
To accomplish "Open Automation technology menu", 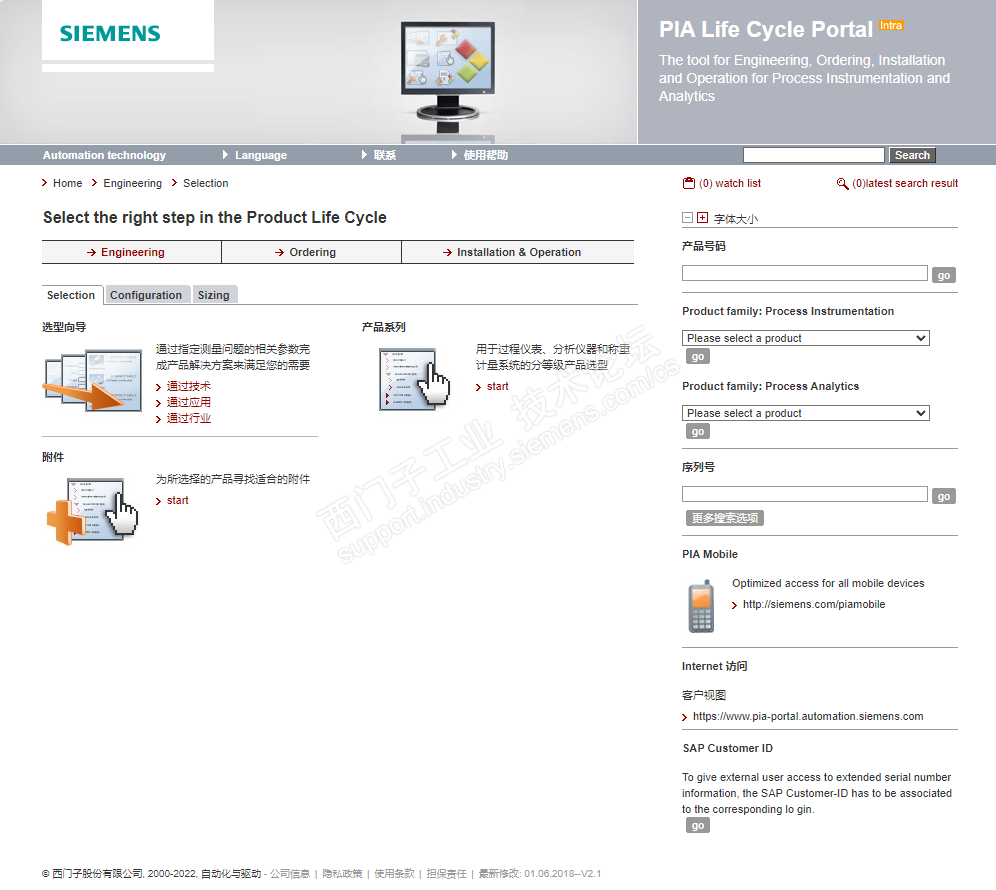I will 104,155.
